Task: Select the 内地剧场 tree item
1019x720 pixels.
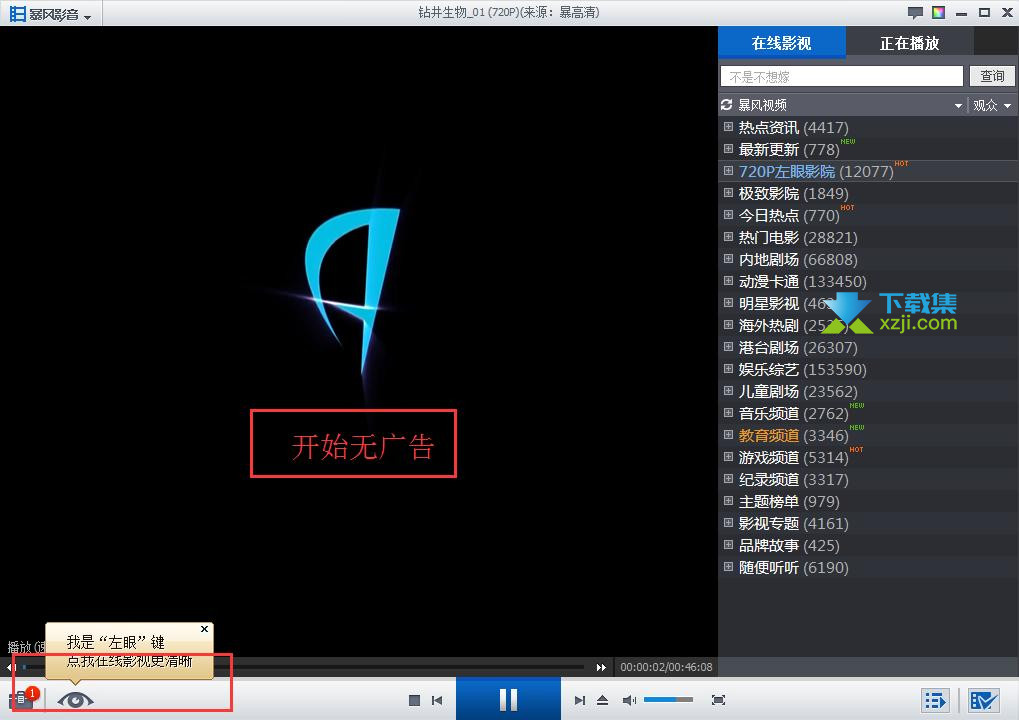Action: 798,259
